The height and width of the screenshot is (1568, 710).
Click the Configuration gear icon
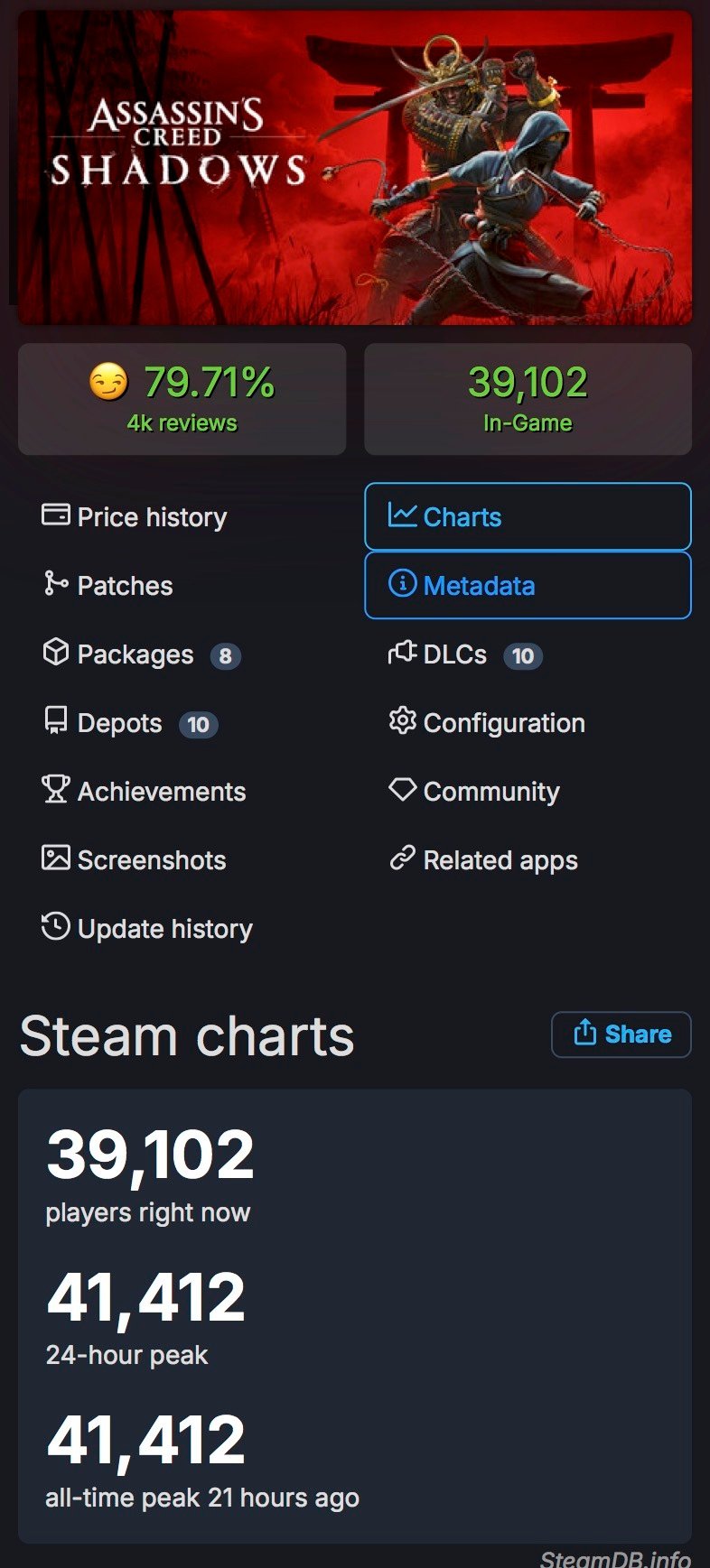402,720
